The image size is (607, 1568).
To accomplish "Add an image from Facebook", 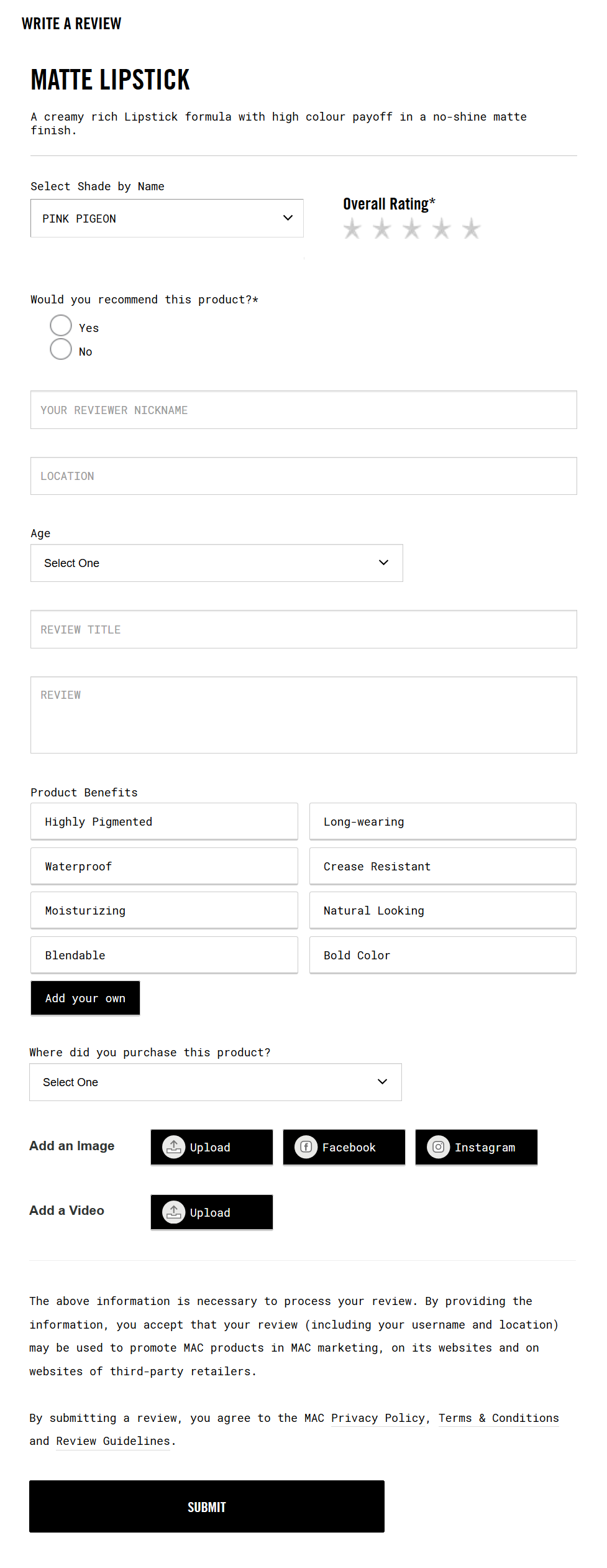I will pos(344,1147).
